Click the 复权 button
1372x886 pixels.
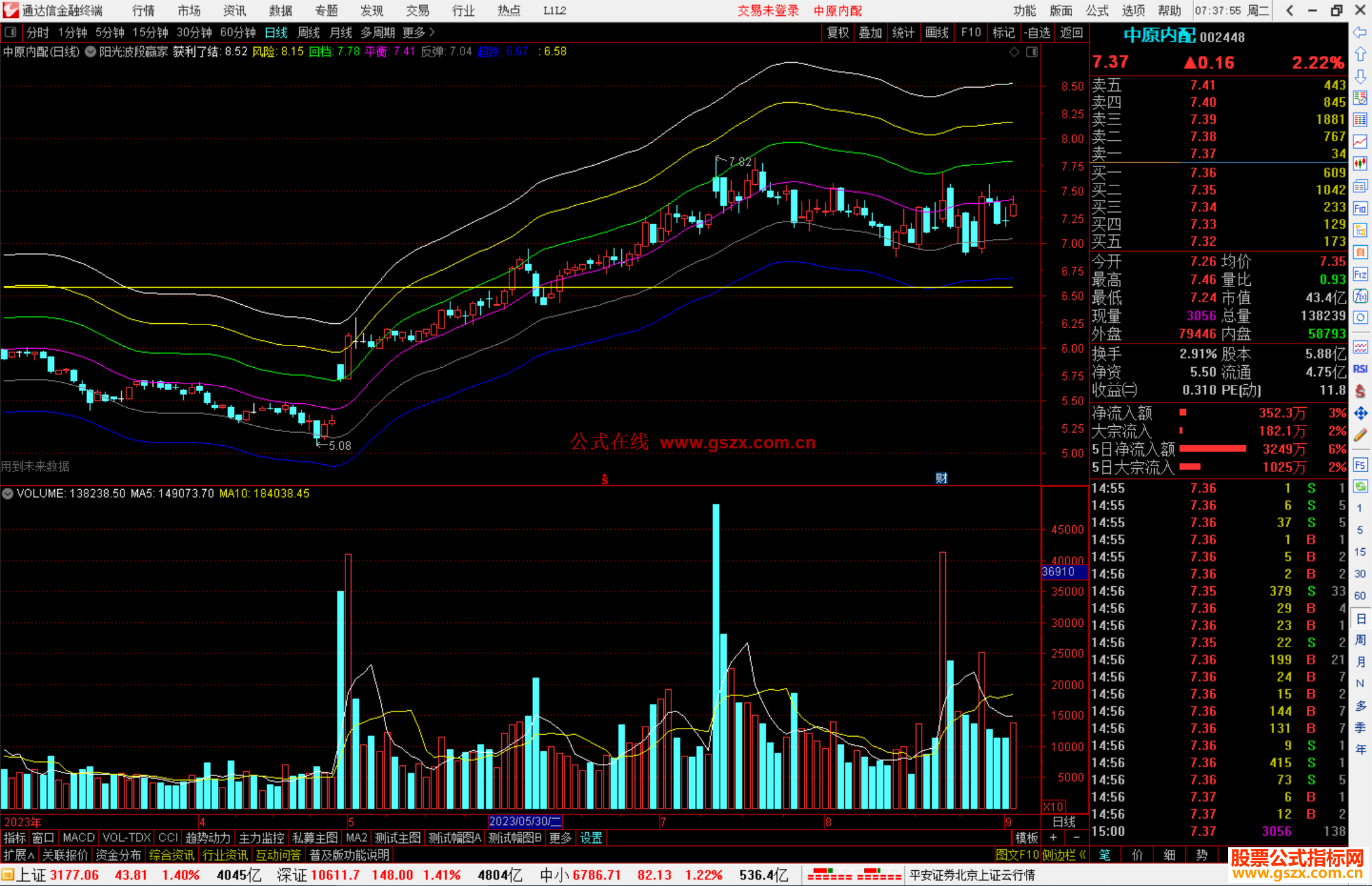(x=838, y=32)
